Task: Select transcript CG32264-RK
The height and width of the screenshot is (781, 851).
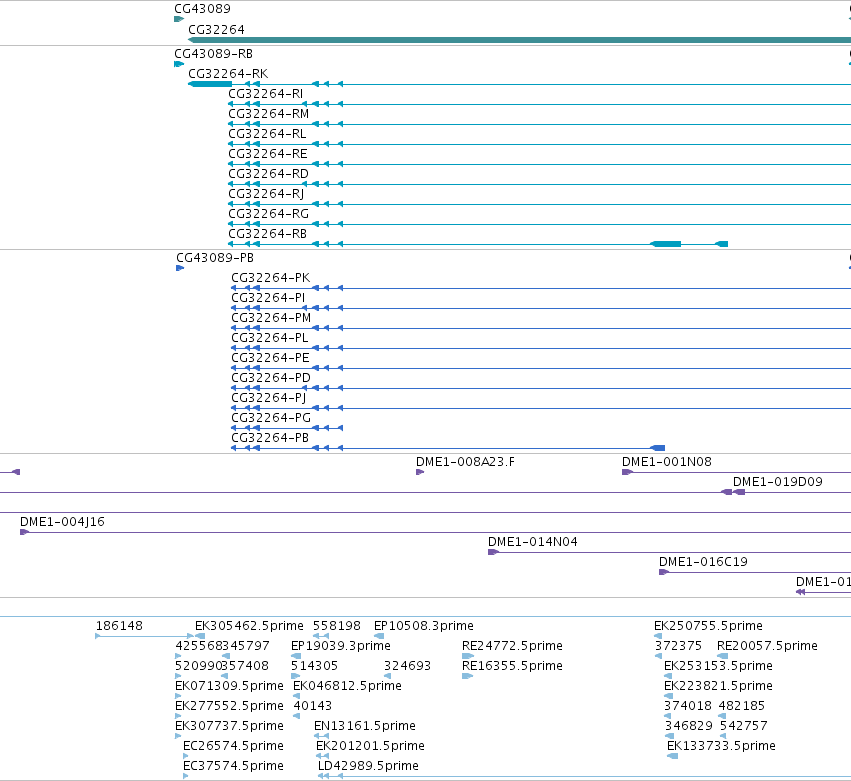Action: pyautogui.click(x=228, y=74)
